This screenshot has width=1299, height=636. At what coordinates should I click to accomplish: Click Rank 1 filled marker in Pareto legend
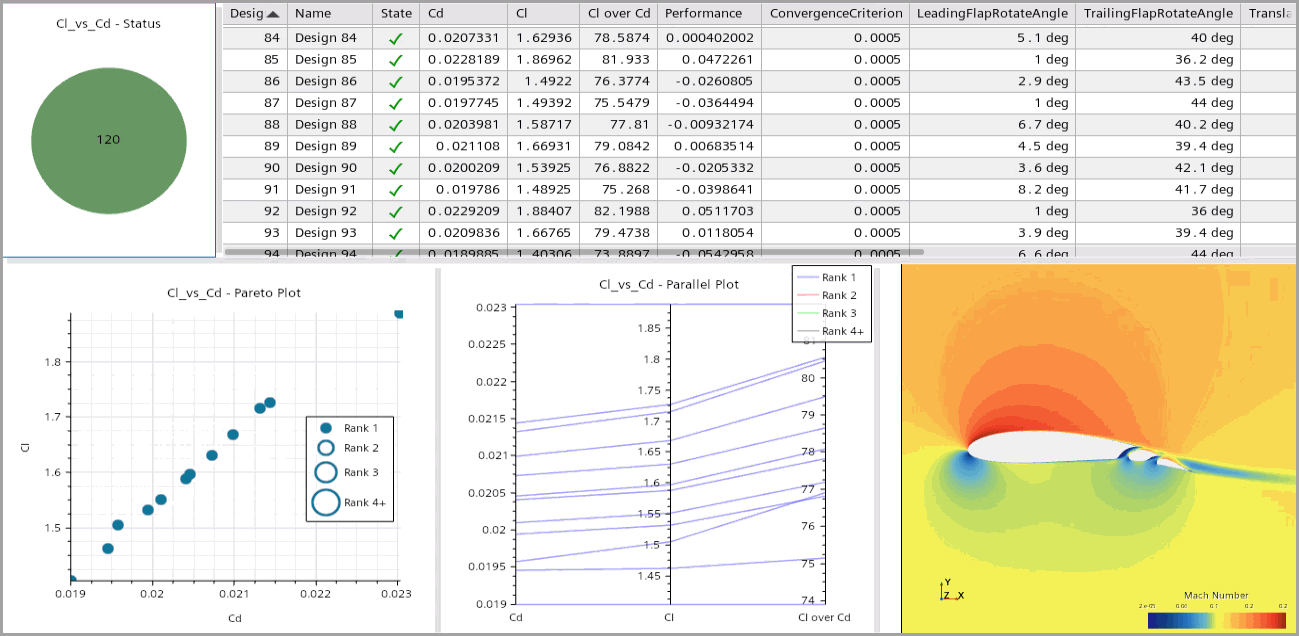pyautogui.click(x=325, y=428)
